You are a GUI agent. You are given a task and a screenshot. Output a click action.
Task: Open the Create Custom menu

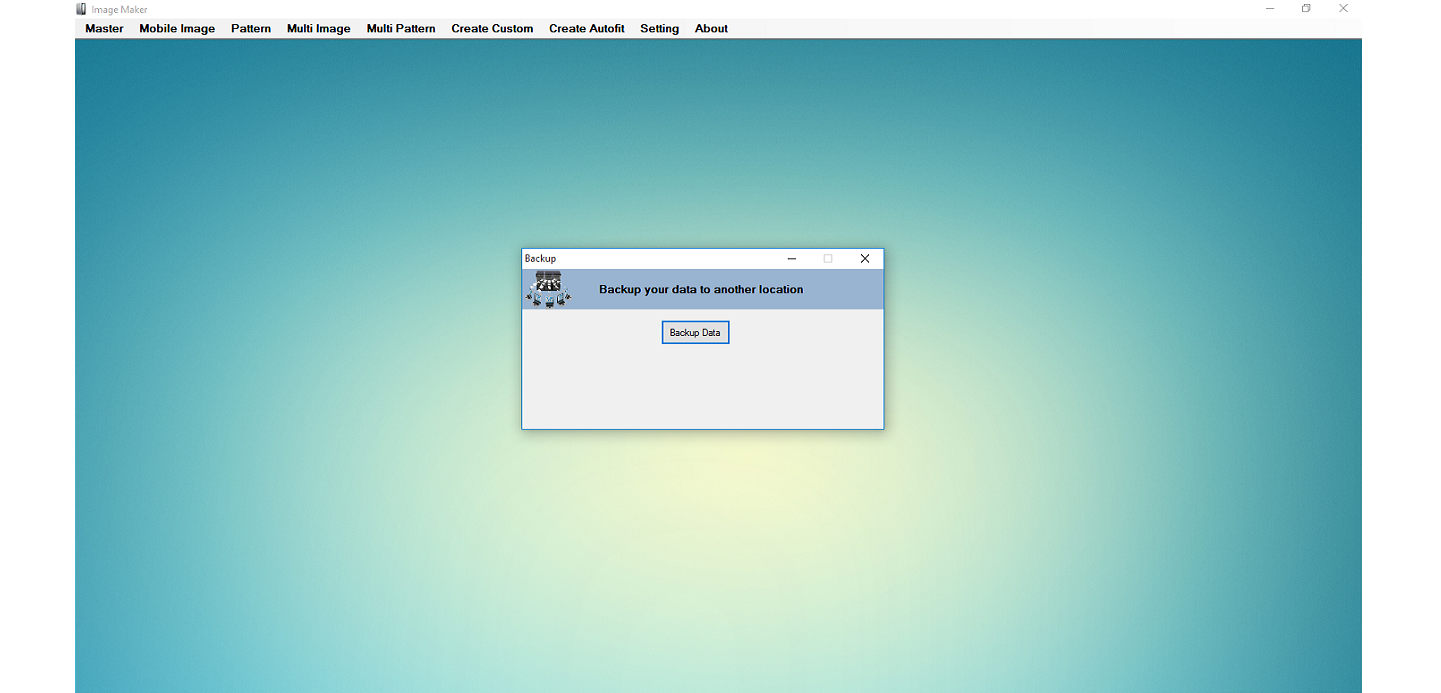492,29
